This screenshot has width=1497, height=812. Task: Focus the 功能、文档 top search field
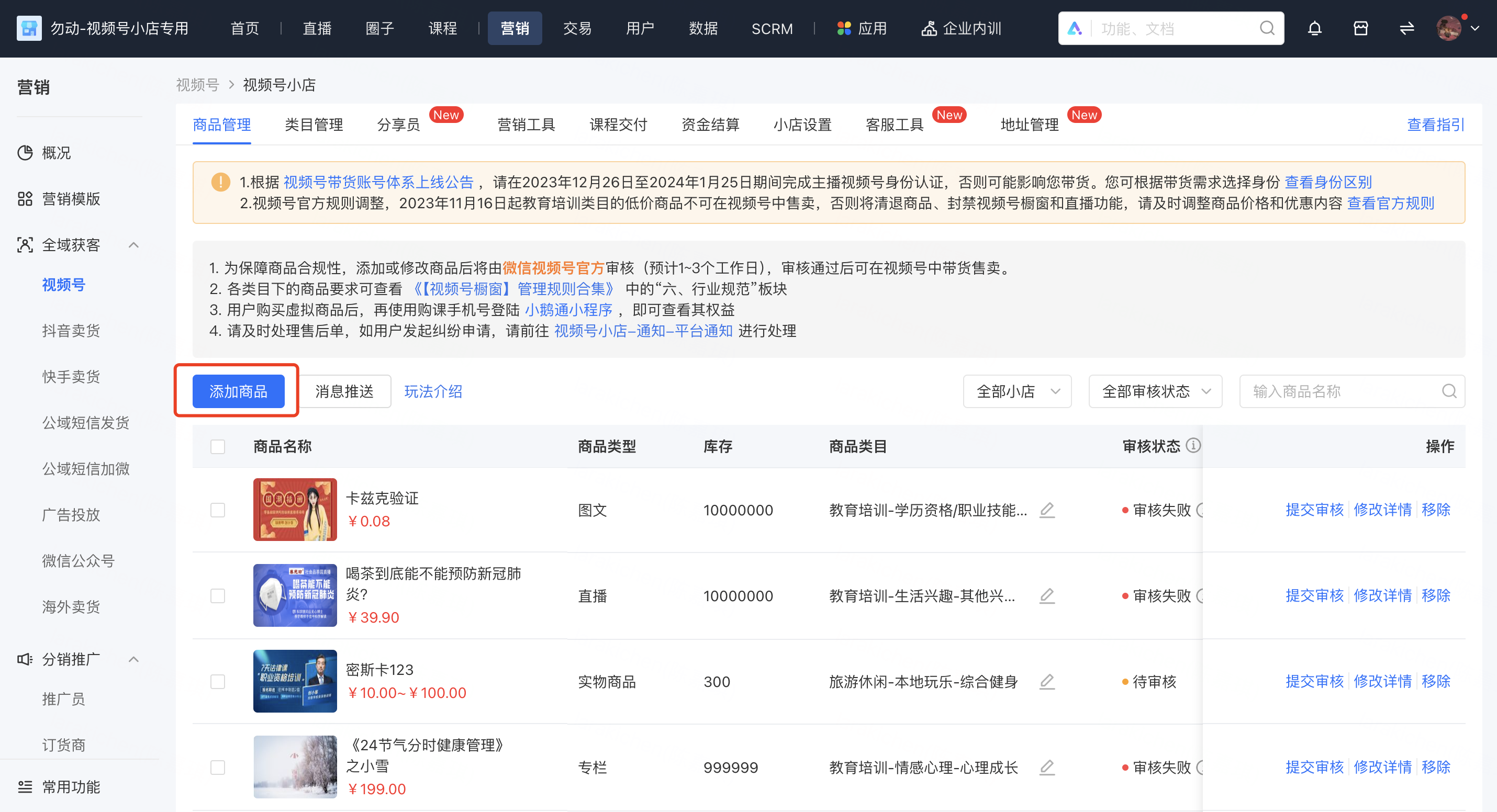[x=1171, y=28]
